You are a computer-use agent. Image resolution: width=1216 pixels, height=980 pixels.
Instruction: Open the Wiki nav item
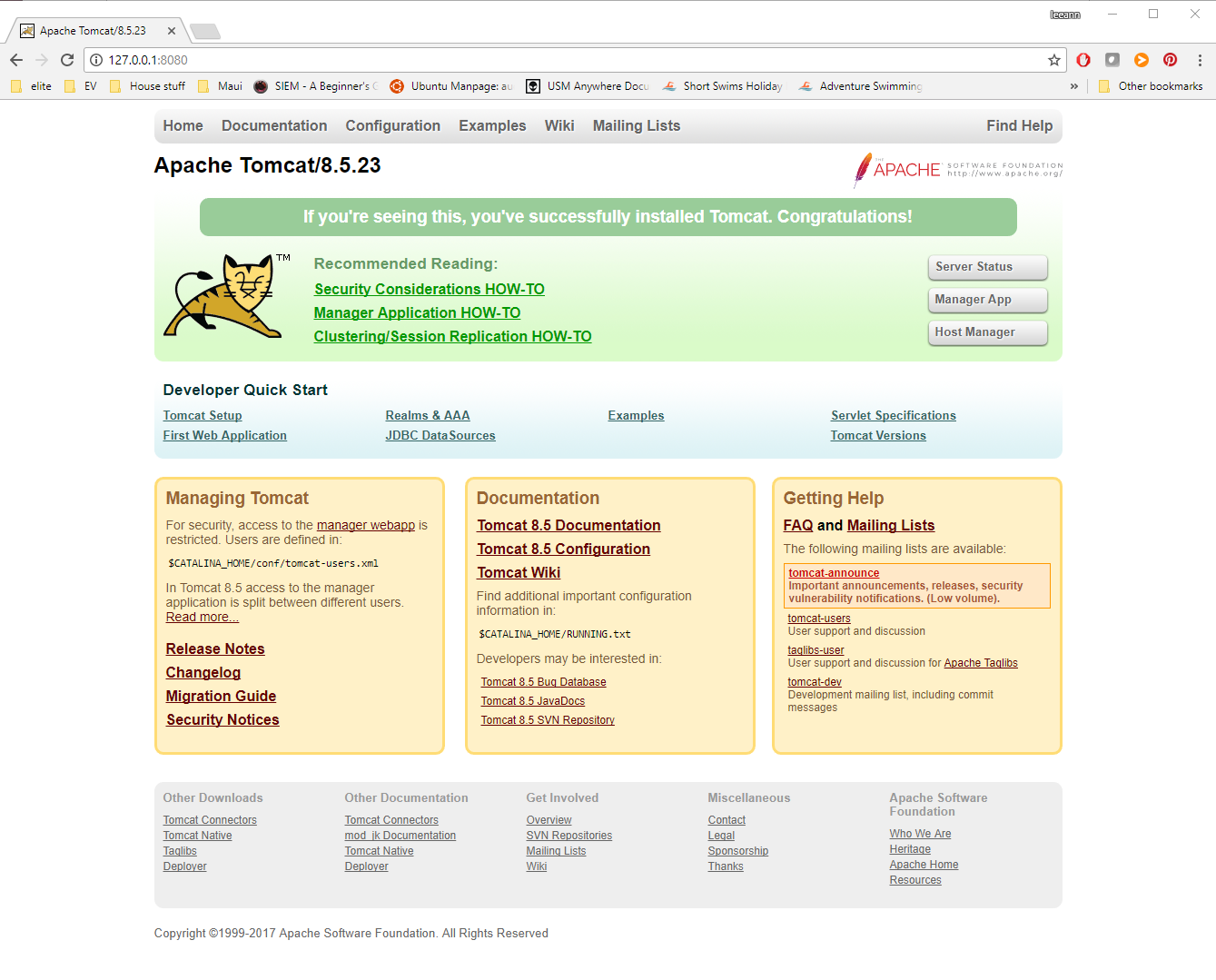coord(559,126)
